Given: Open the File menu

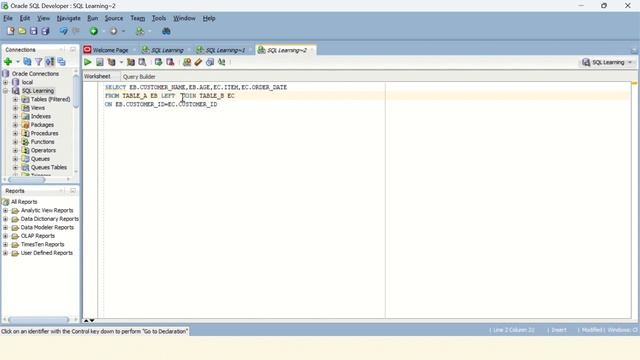Looking at the screenshot, I should pyautogui.click(x=8, y=18).
